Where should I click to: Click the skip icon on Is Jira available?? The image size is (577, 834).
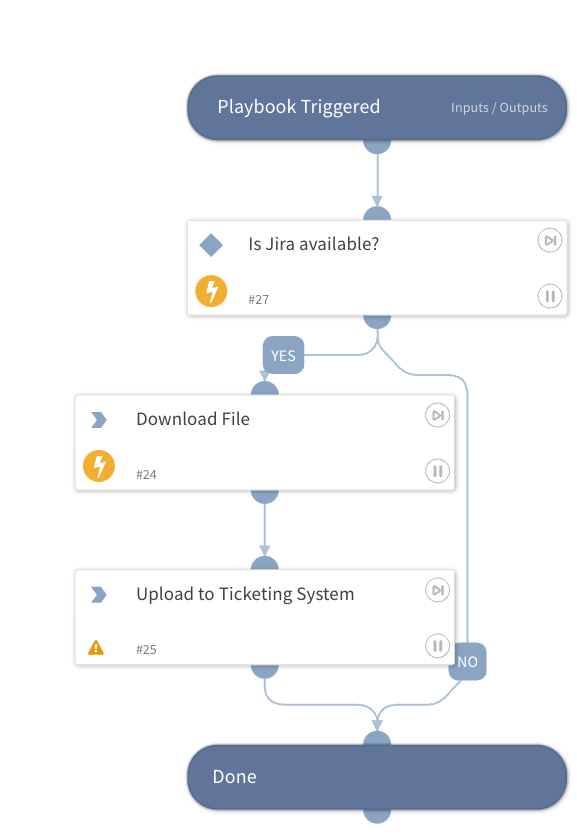pos(550,240)
